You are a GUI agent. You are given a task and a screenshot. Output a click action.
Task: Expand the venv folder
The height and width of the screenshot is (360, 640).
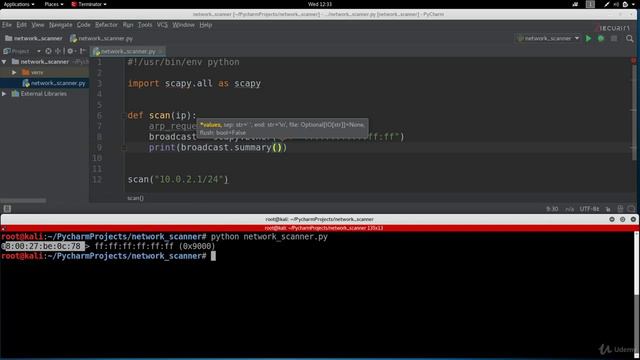[x=14, y=72]
